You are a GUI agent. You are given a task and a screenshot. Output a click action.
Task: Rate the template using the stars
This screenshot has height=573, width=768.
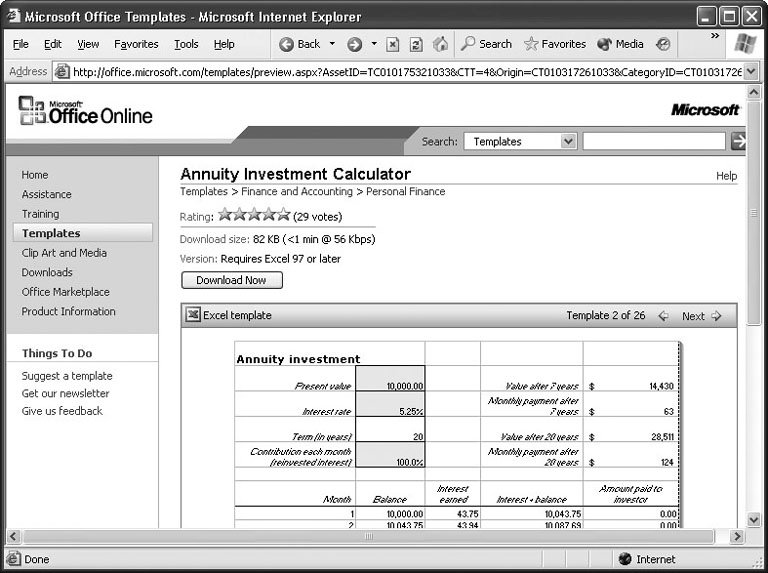coord(254,215)
